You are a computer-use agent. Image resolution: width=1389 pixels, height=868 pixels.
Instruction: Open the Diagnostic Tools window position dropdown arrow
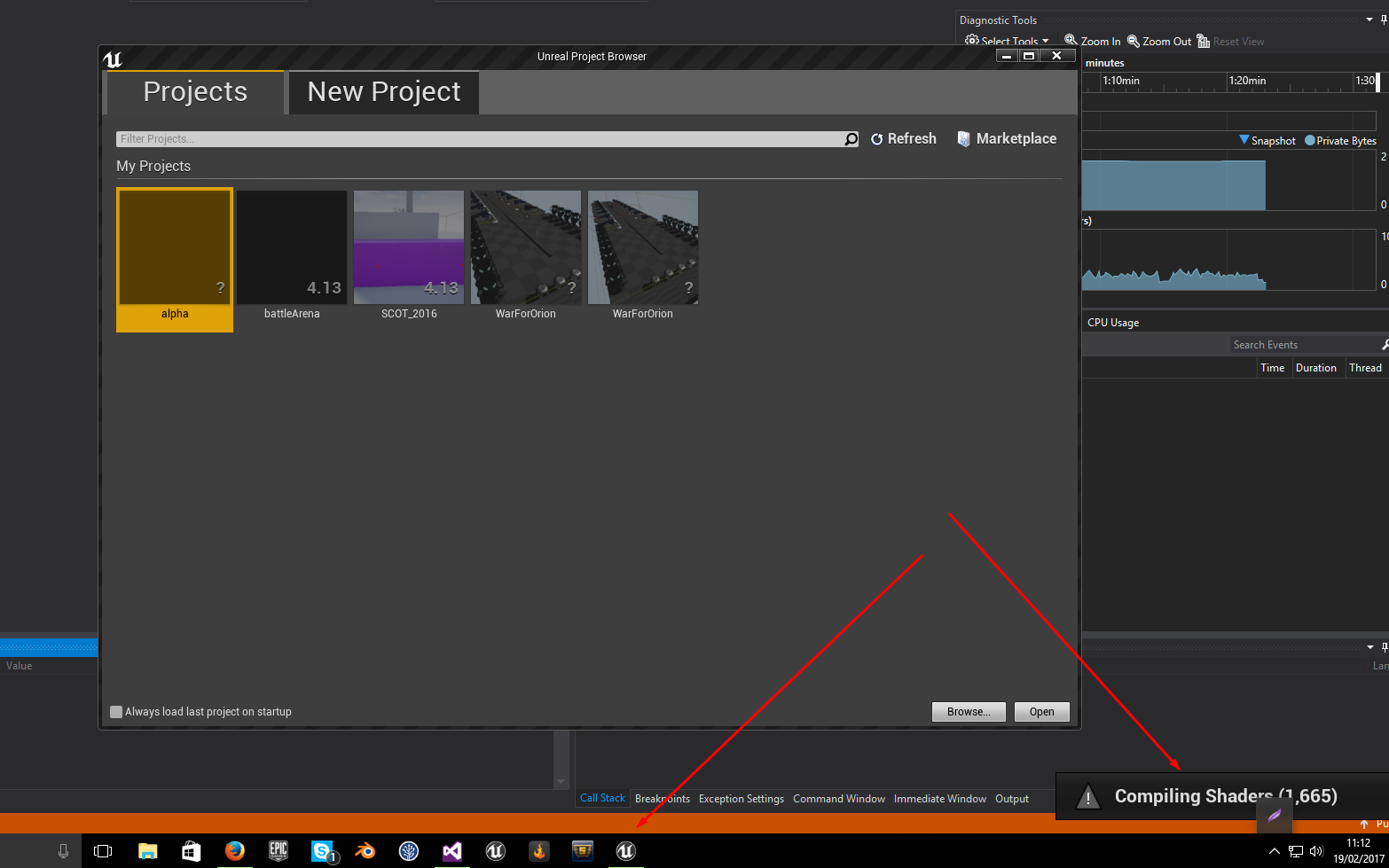1369,20
